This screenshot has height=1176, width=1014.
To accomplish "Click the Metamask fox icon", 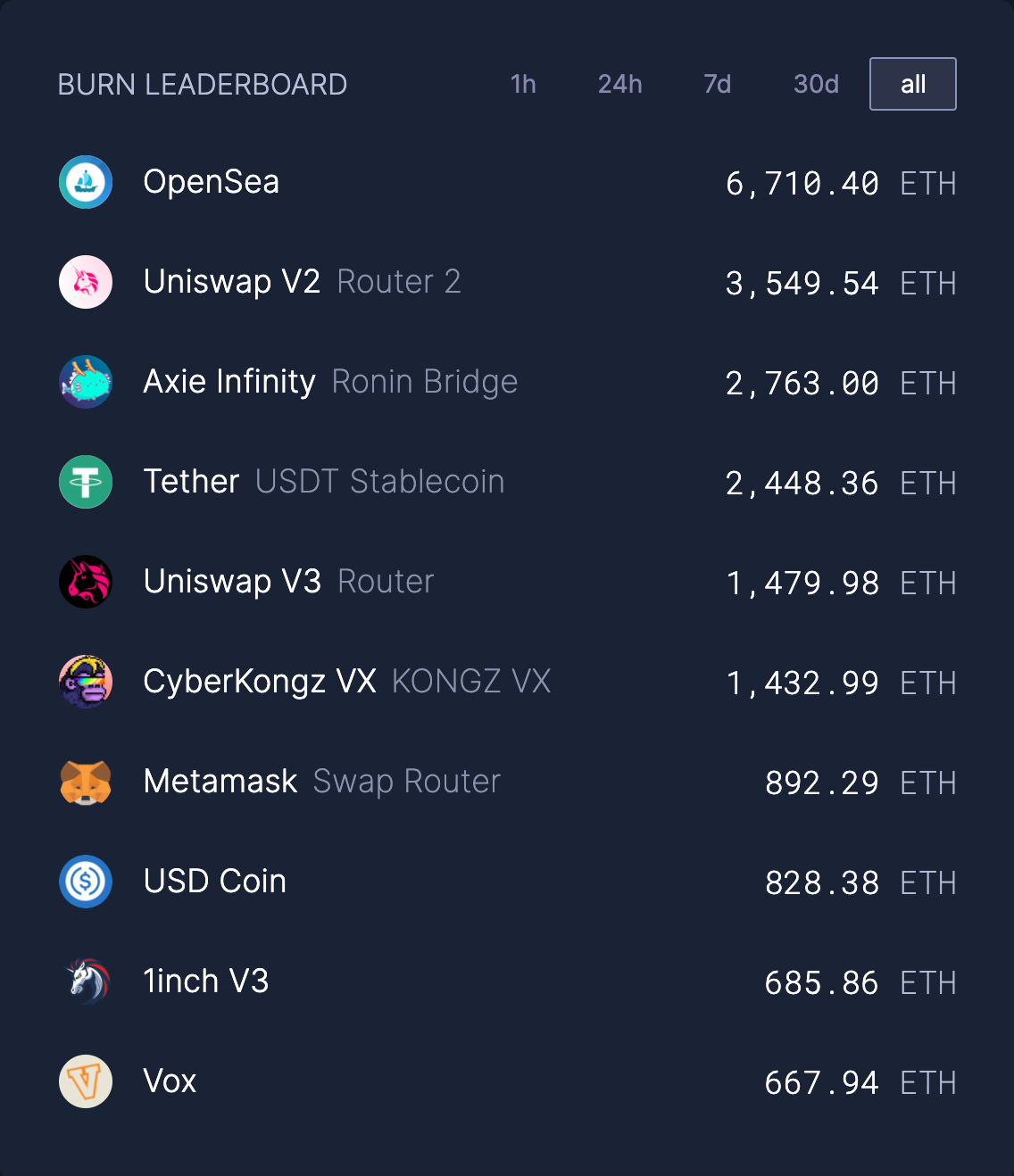I will 86,782.
